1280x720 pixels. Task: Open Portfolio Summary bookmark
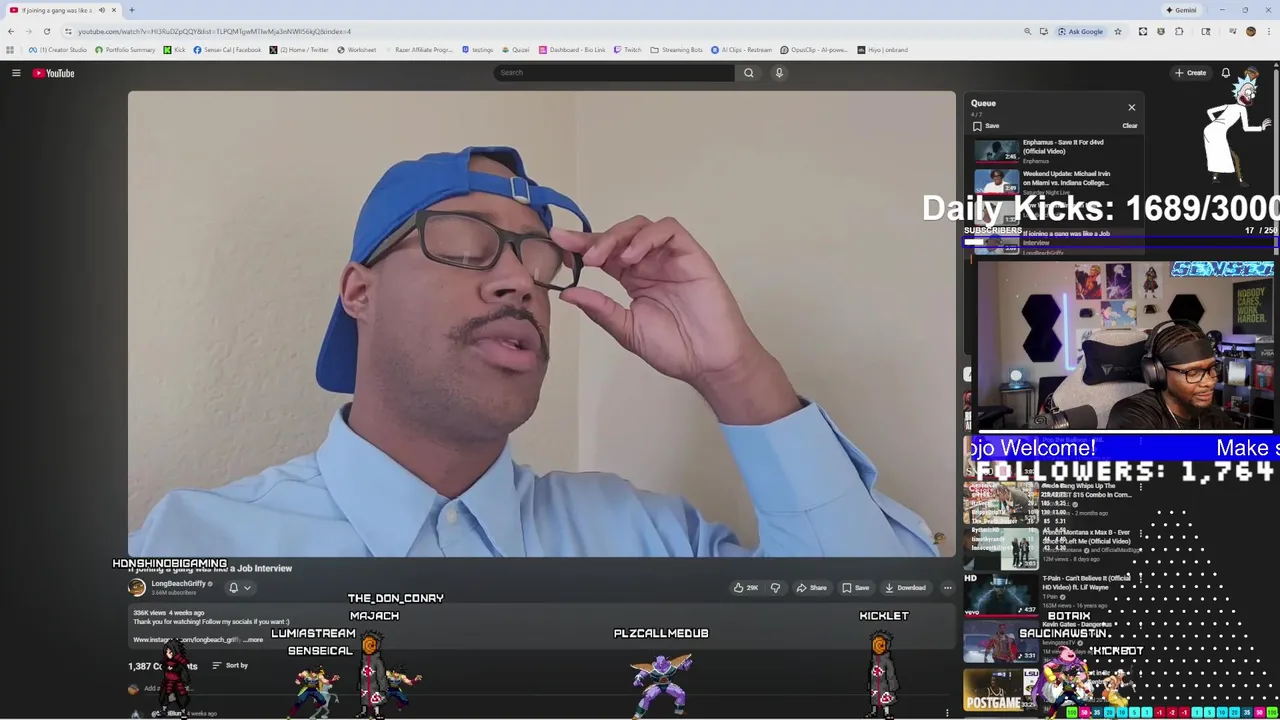point(125,50)
